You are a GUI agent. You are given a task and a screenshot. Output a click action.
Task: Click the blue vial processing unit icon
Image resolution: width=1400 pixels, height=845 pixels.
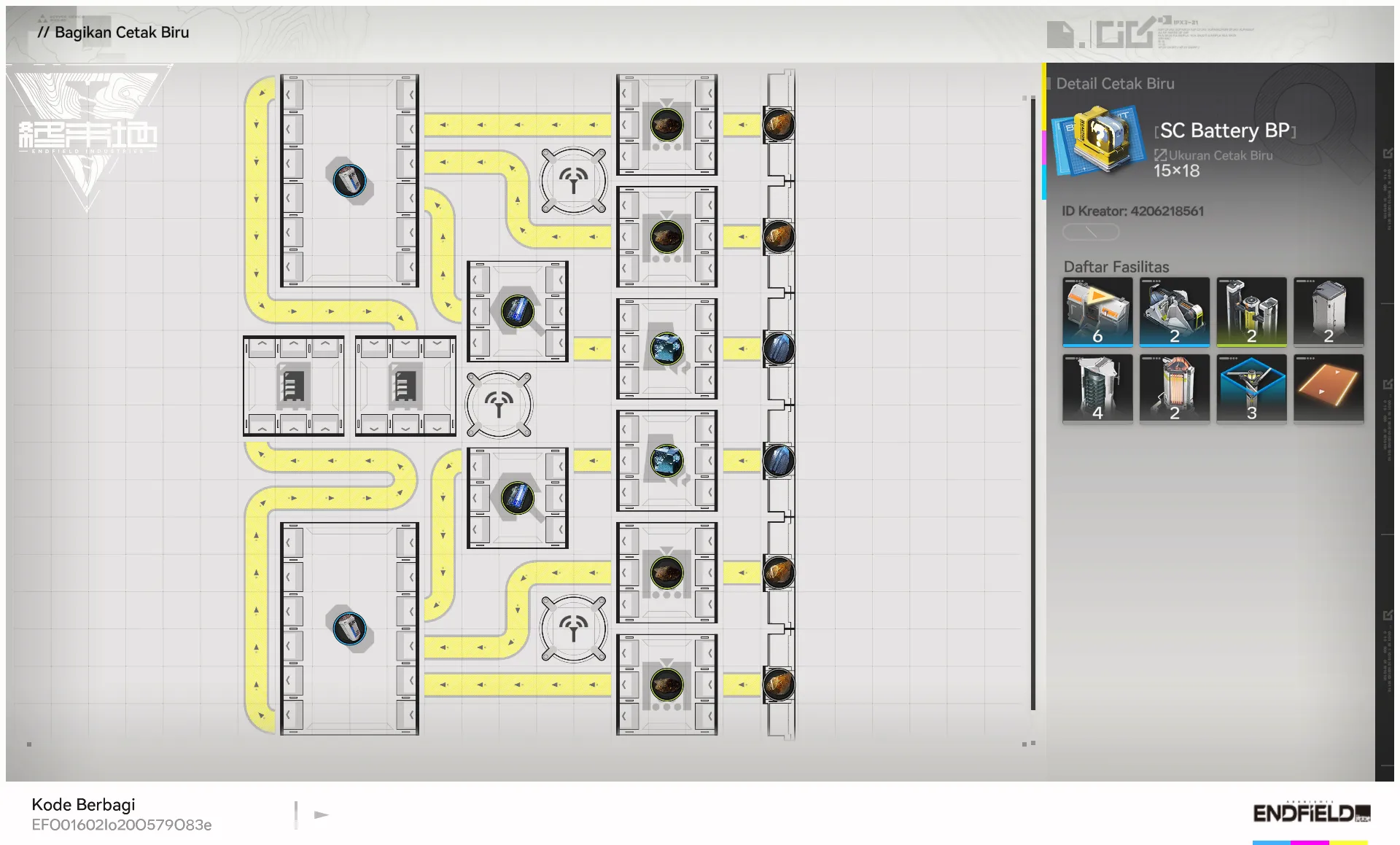(517, 311)
